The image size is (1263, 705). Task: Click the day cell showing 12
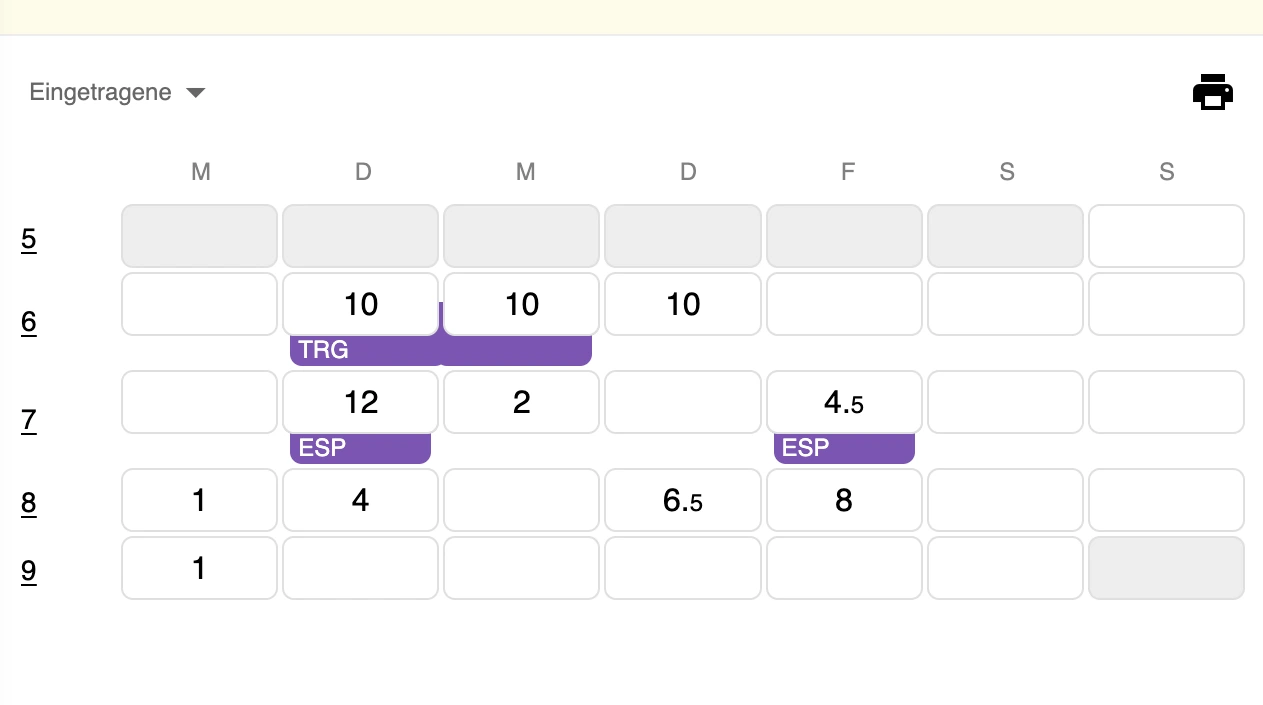click(361, 402)
